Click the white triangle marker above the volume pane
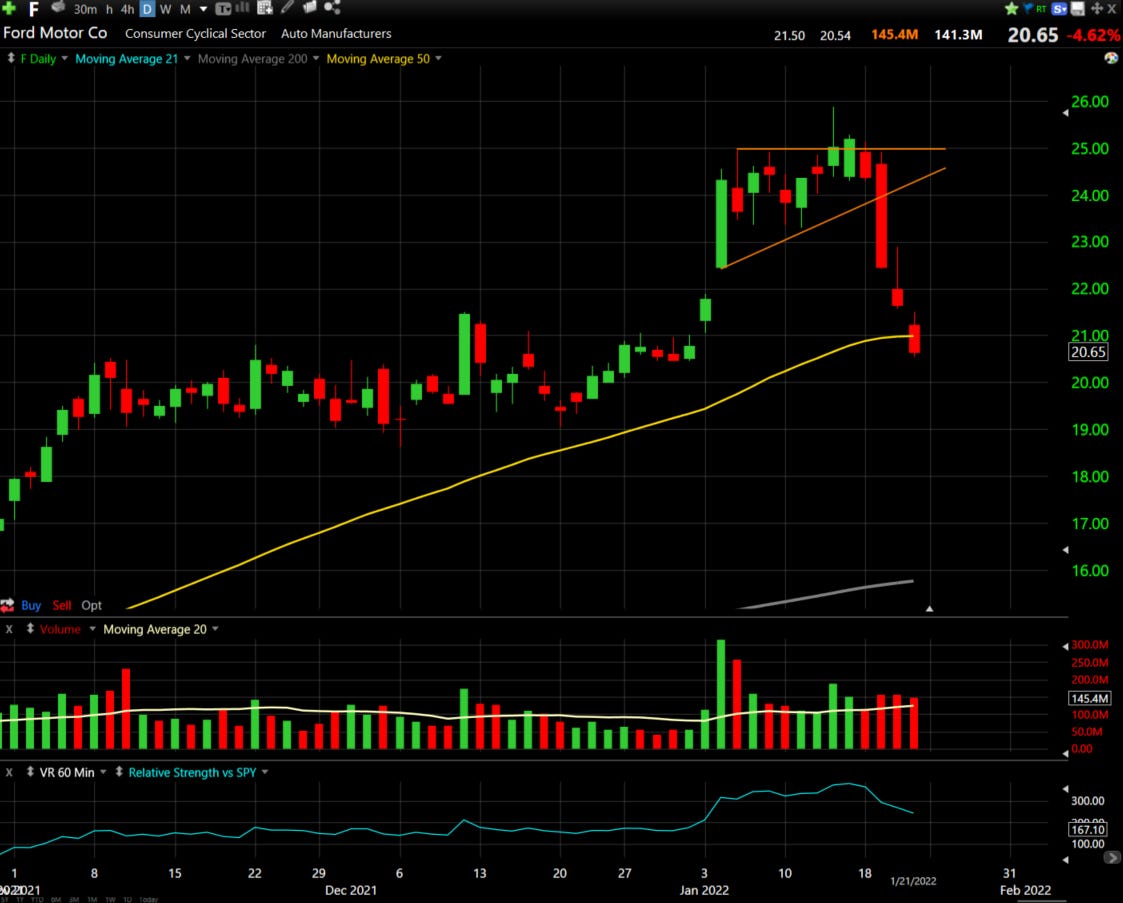Image resolution: width=1123 pixels, height=903 pixels. click(929, 609)
